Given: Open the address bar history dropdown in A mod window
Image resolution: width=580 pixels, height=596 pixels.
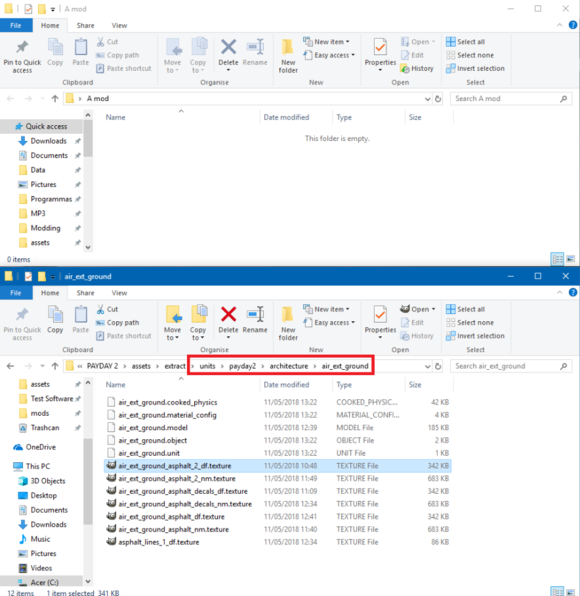Looking at the screenshot, I should point(427,99).
